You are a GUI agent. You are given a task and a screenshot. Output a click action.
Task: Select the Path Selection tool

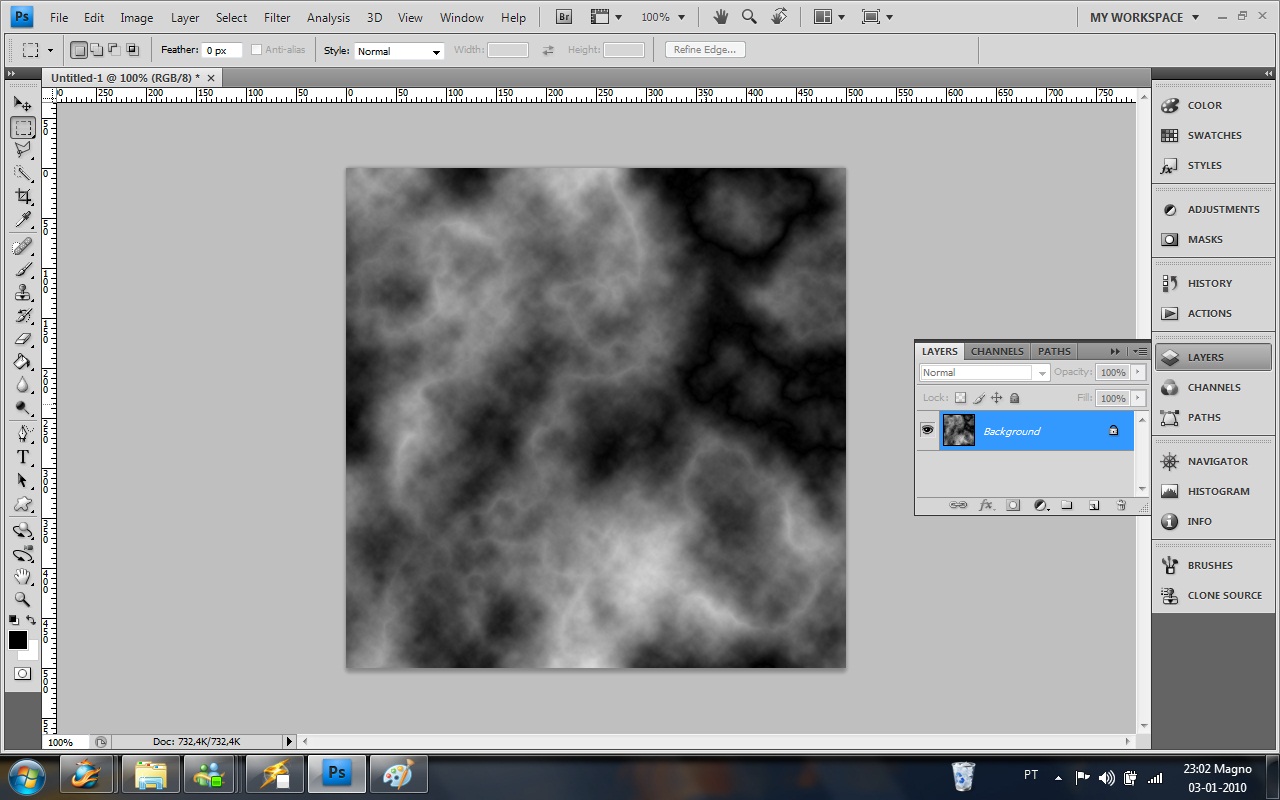click(22, 481)
